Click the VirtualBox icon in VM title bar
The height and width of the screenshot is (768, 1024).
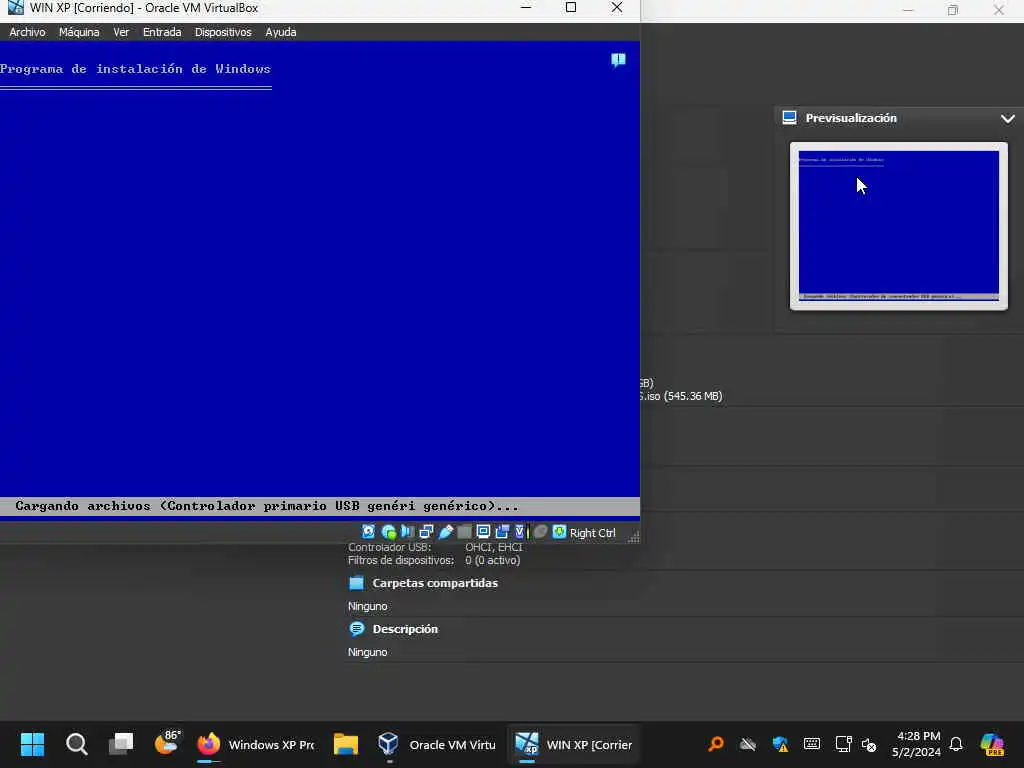pyautogui.click(x=16, y=8)
